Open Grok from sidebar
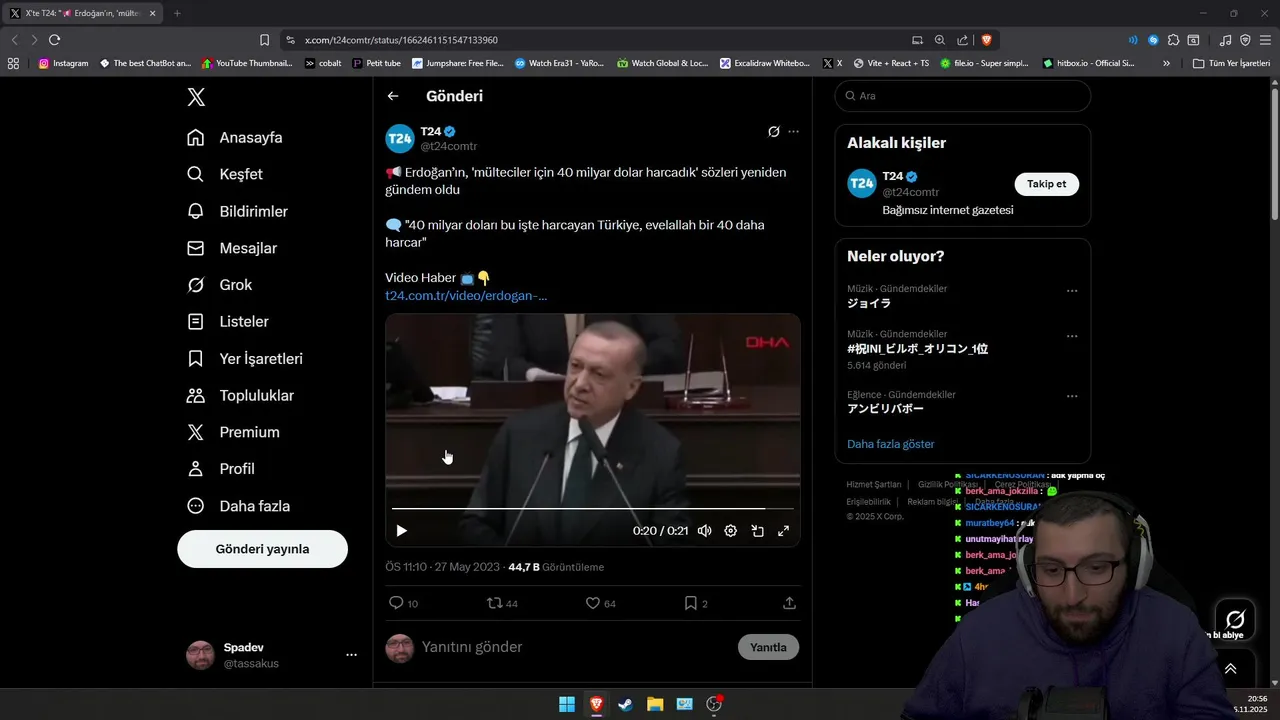This screenshot has width=1280, height=720. pos(220,285)
